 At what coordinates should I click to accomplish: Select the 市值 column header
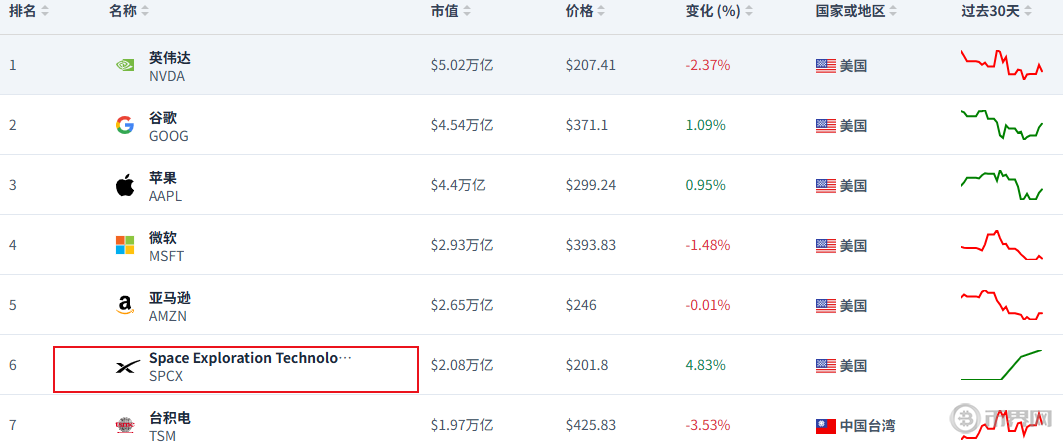tap(444, 12)
